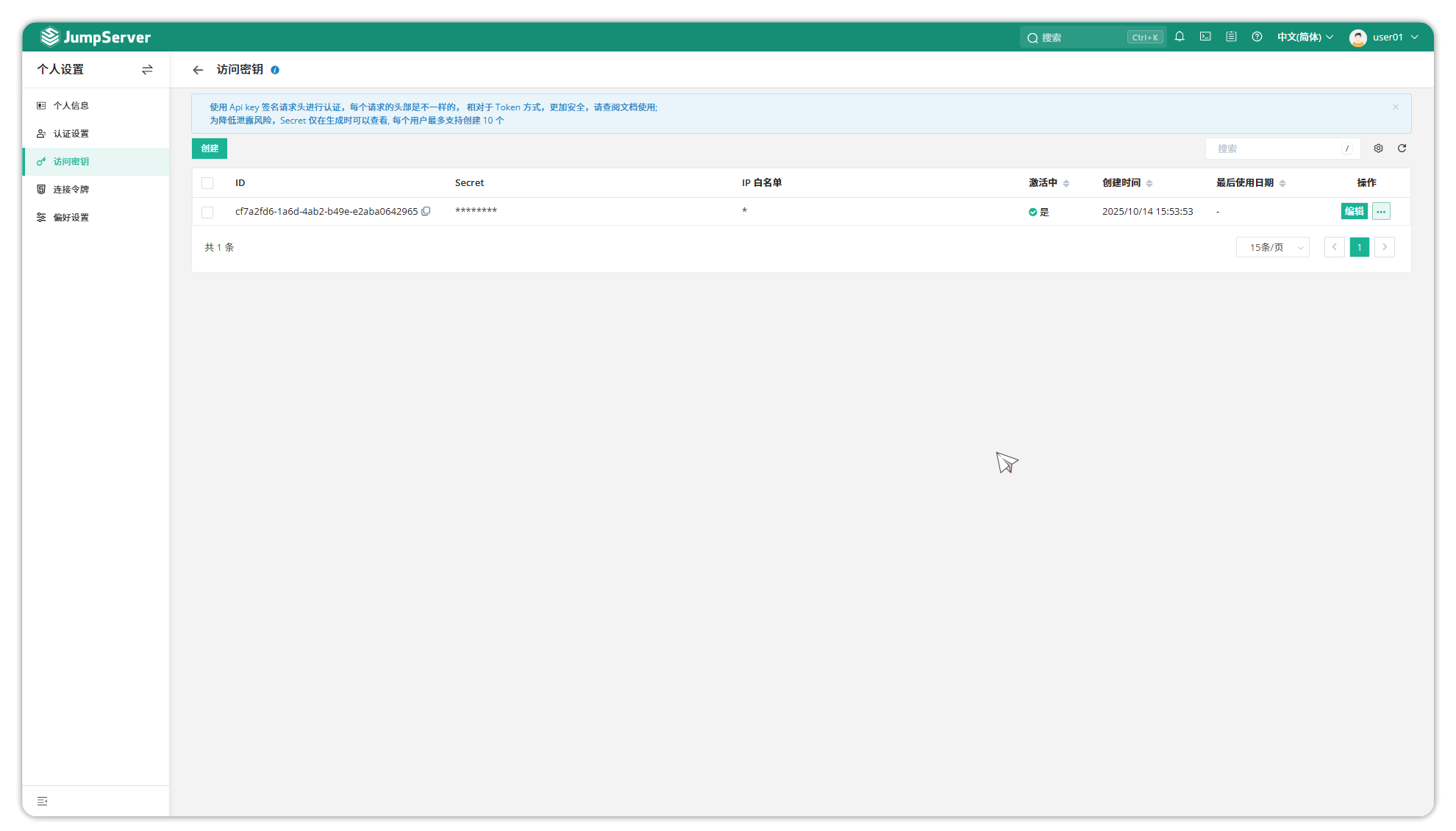Select all rows with header checkbox
Viewport: 1456px width, 831px height.
207,183
